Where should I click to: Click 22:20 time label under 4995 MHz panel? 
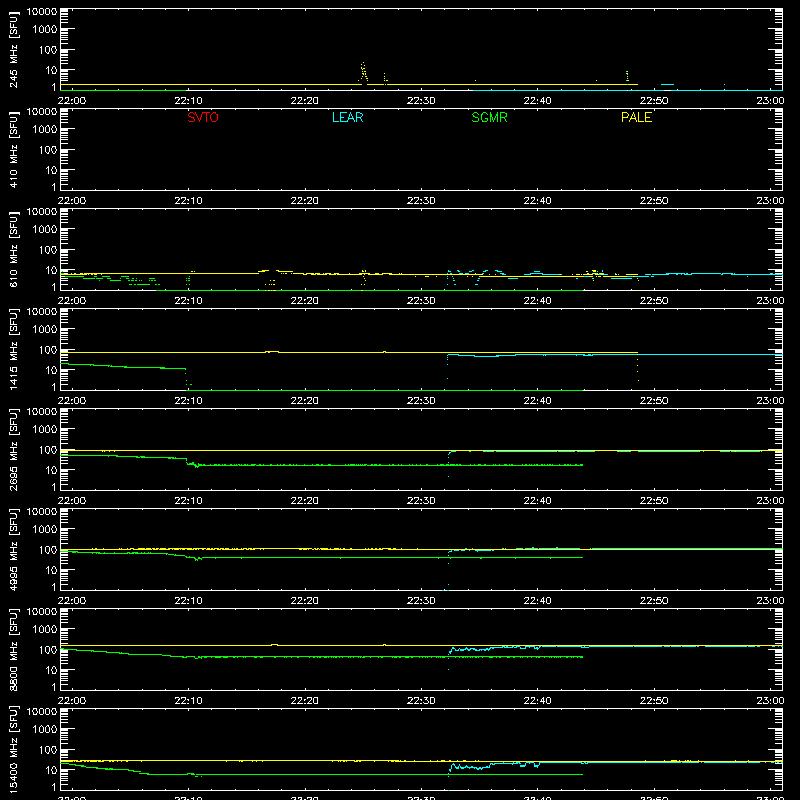pos(305,601)
